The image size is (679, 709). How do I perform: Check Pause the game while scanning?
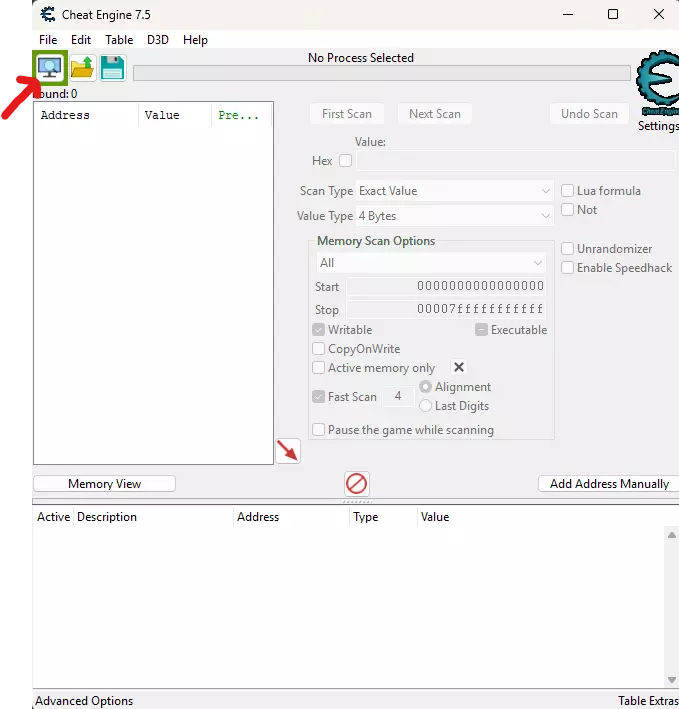pyautogui.click(x=318, y=430)
